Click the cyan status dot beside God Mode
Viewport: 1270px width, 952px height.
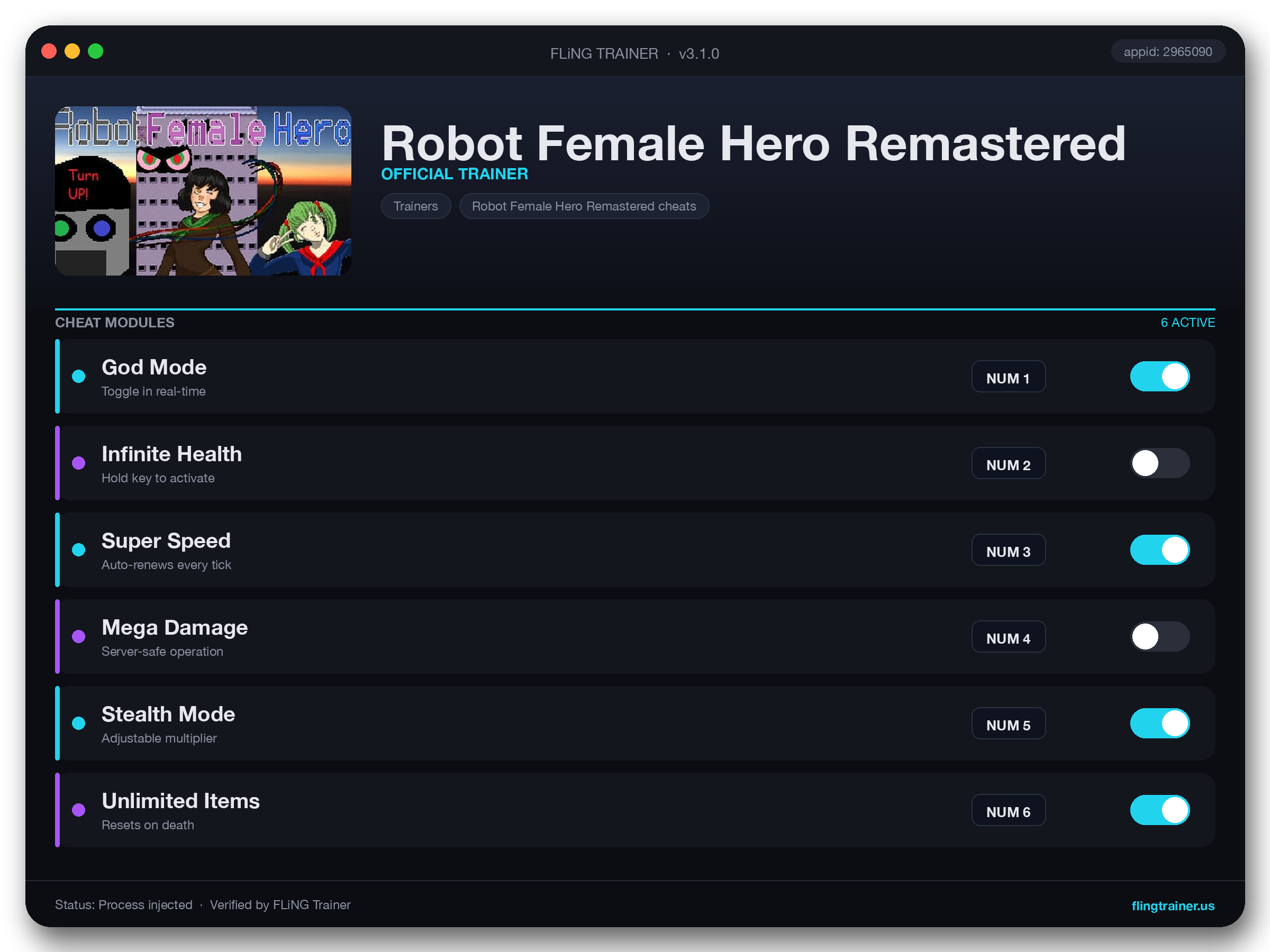(79, 377)
